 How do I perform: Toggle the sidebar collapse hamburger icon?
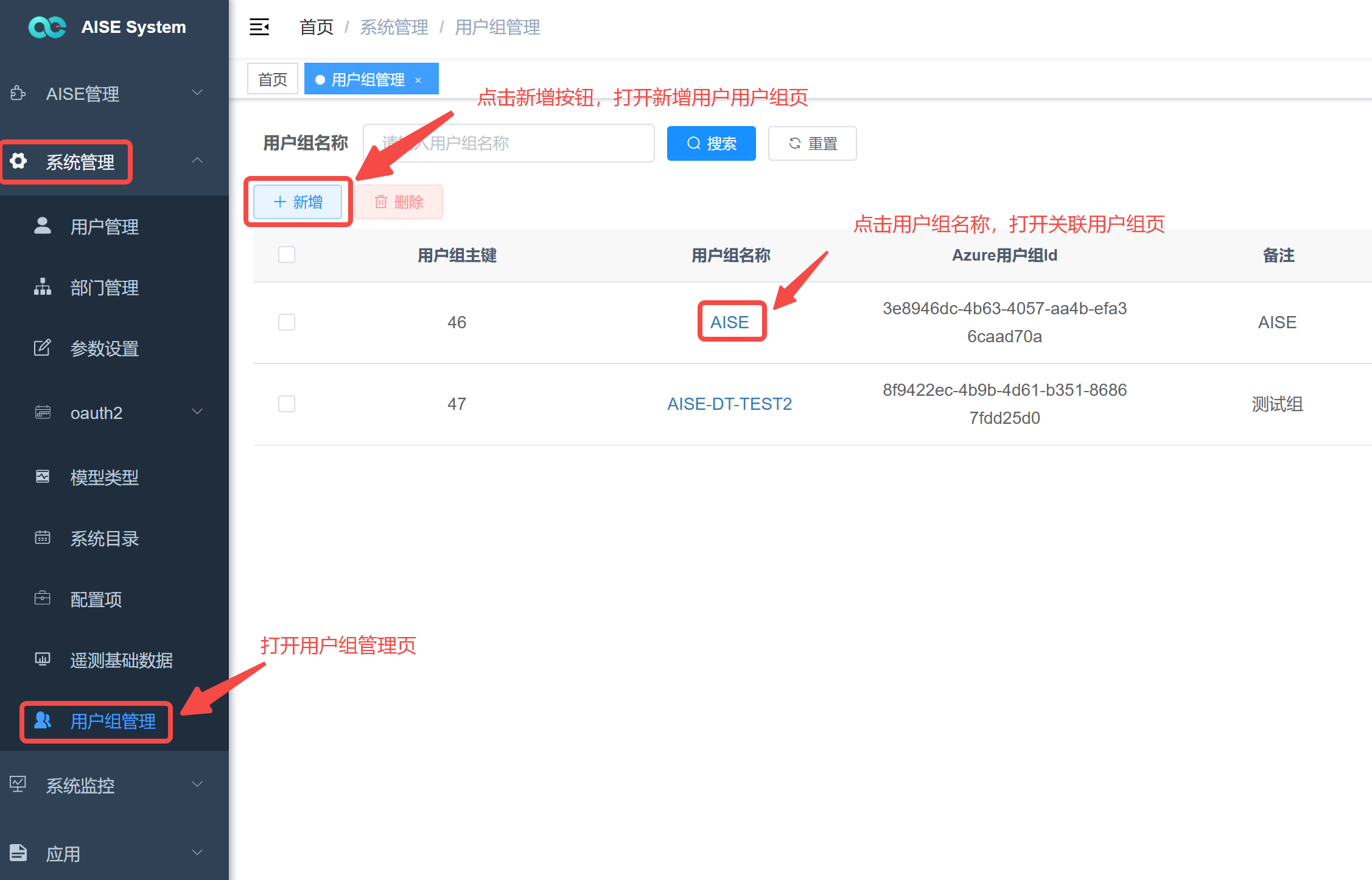point(259,27)
